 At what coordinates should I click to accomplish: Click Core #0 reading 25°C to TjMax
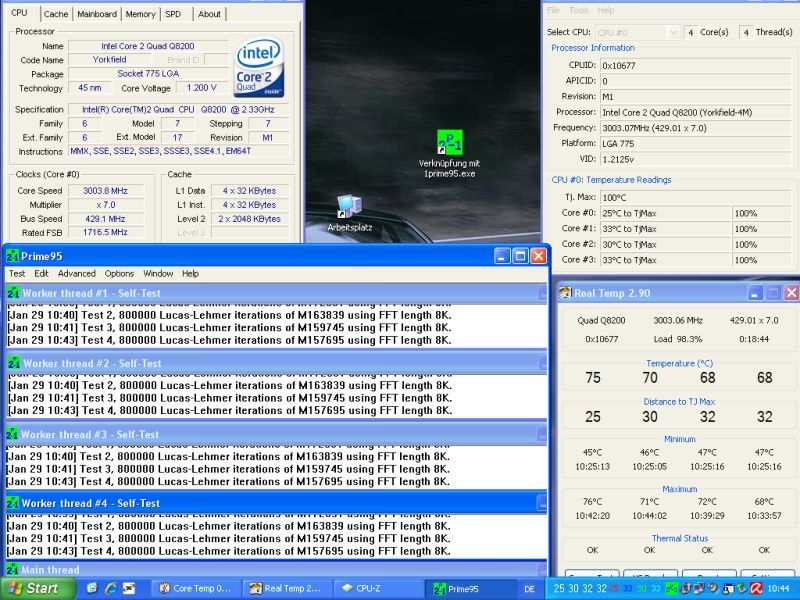click(665, 213)
